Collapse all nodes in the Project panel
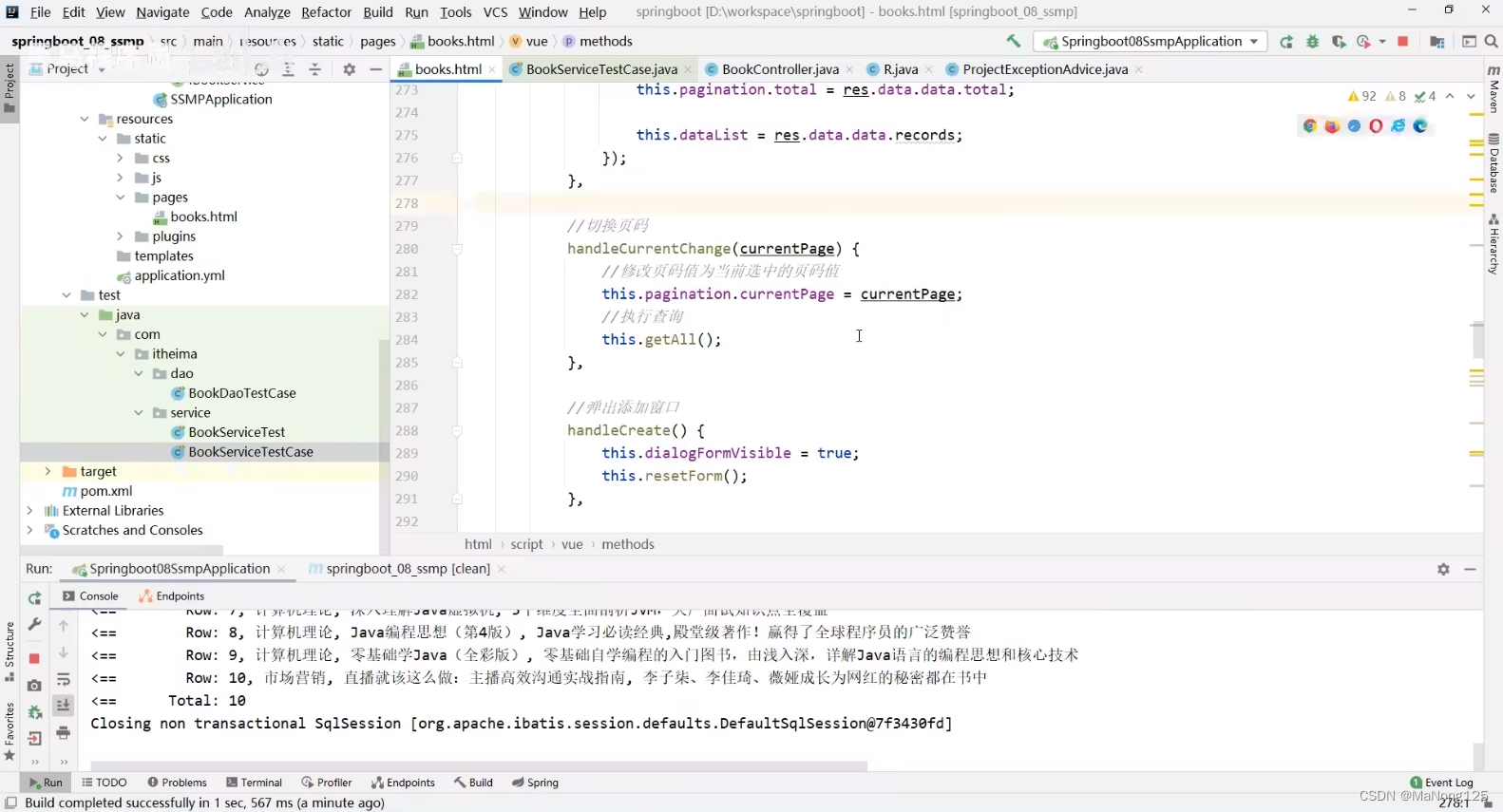Viewport: 1503px width, 812px height. click(315, 69)
